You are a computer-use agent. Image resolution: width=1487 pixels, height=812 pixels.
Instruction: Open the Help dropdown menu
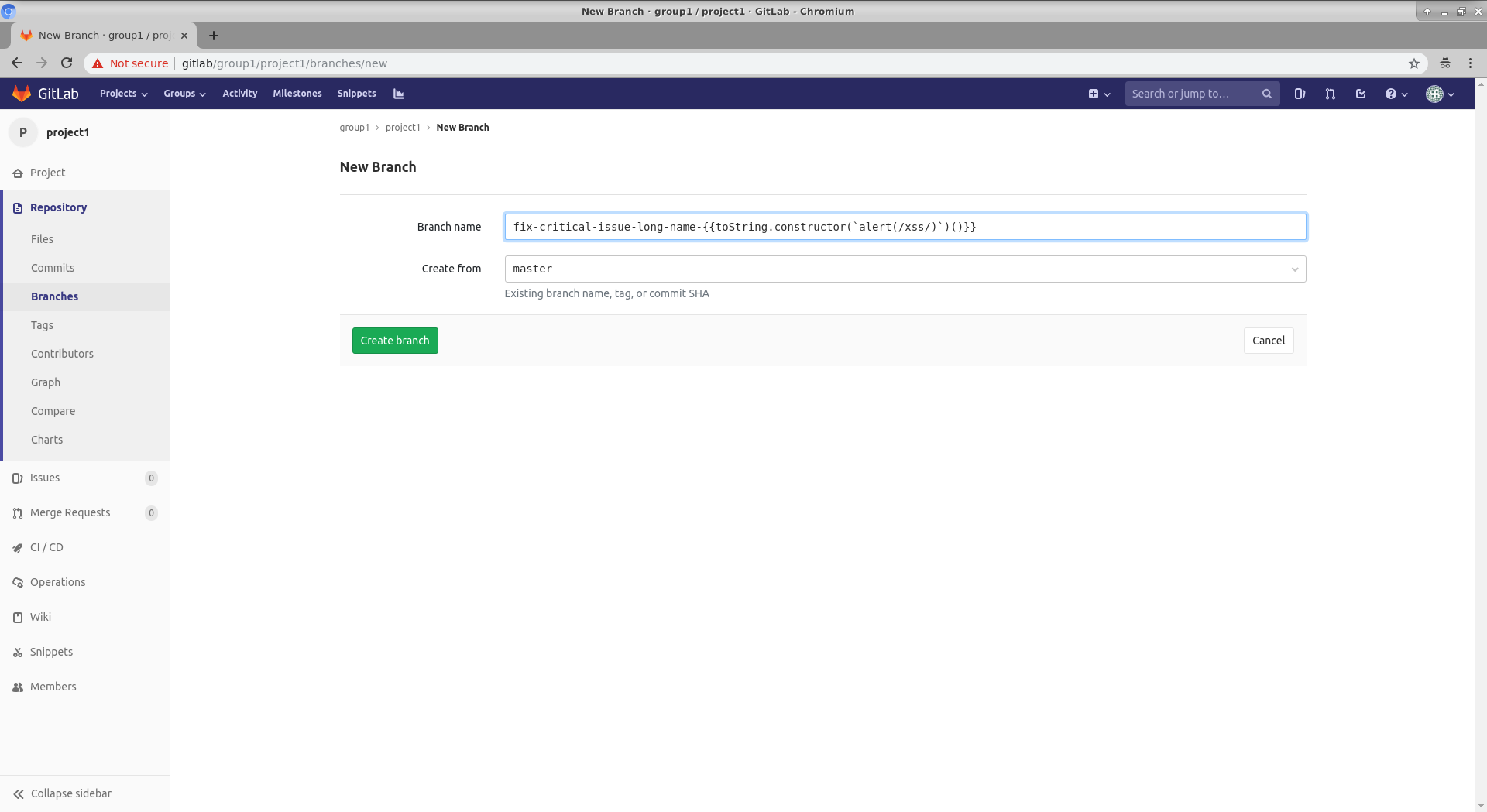[1396, 94]
